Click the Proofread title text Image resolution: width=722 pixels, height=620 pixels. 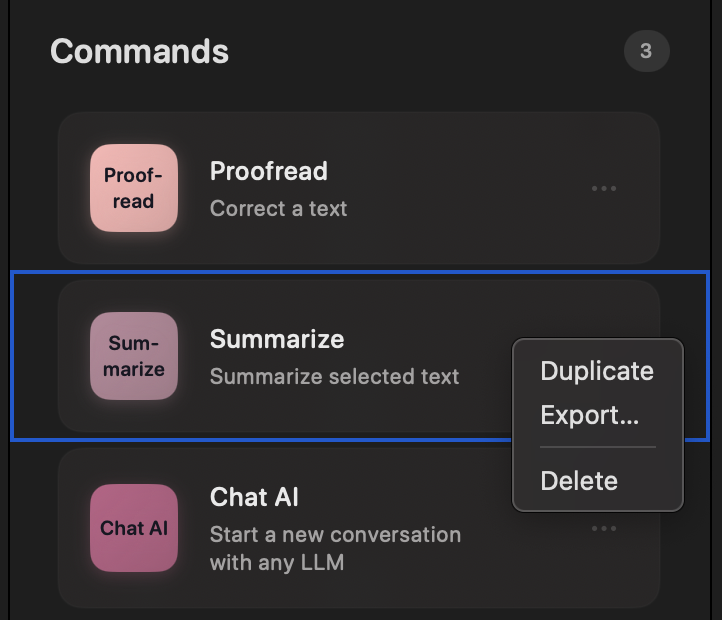click(x=268, y=171)
